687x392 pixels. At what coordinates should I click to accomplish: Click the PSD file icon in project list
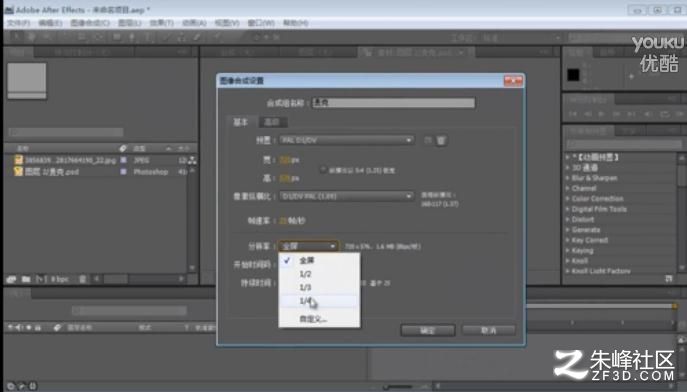18,172
